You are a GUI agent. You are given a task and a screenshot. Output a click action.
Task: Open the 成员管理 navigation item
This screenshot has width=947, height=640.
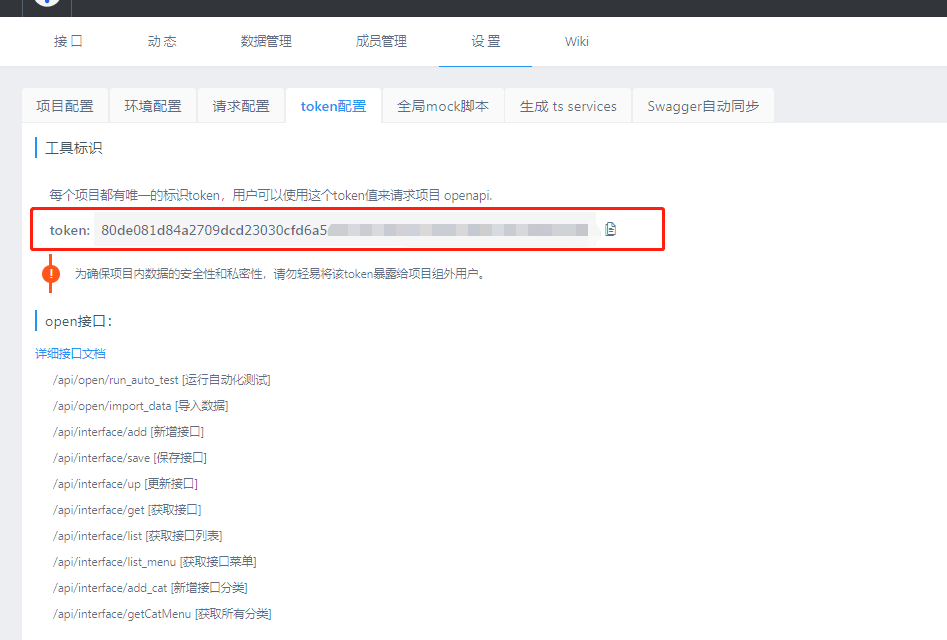click(x=380, y=42)
